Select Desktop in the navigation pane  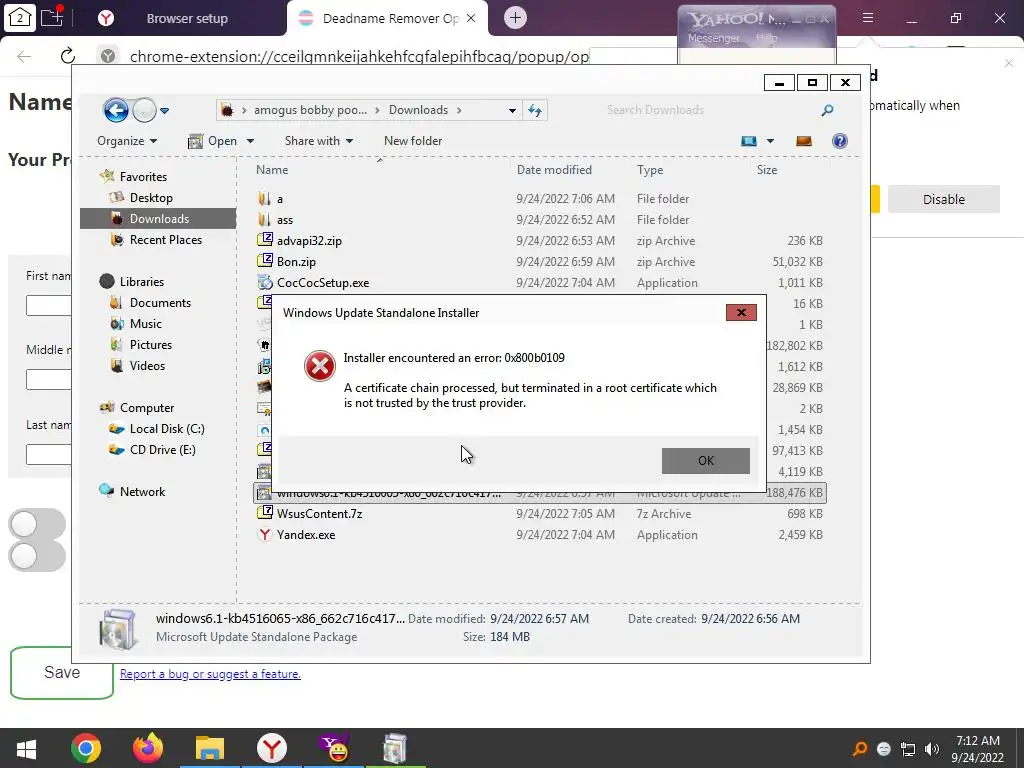point(151,198)
